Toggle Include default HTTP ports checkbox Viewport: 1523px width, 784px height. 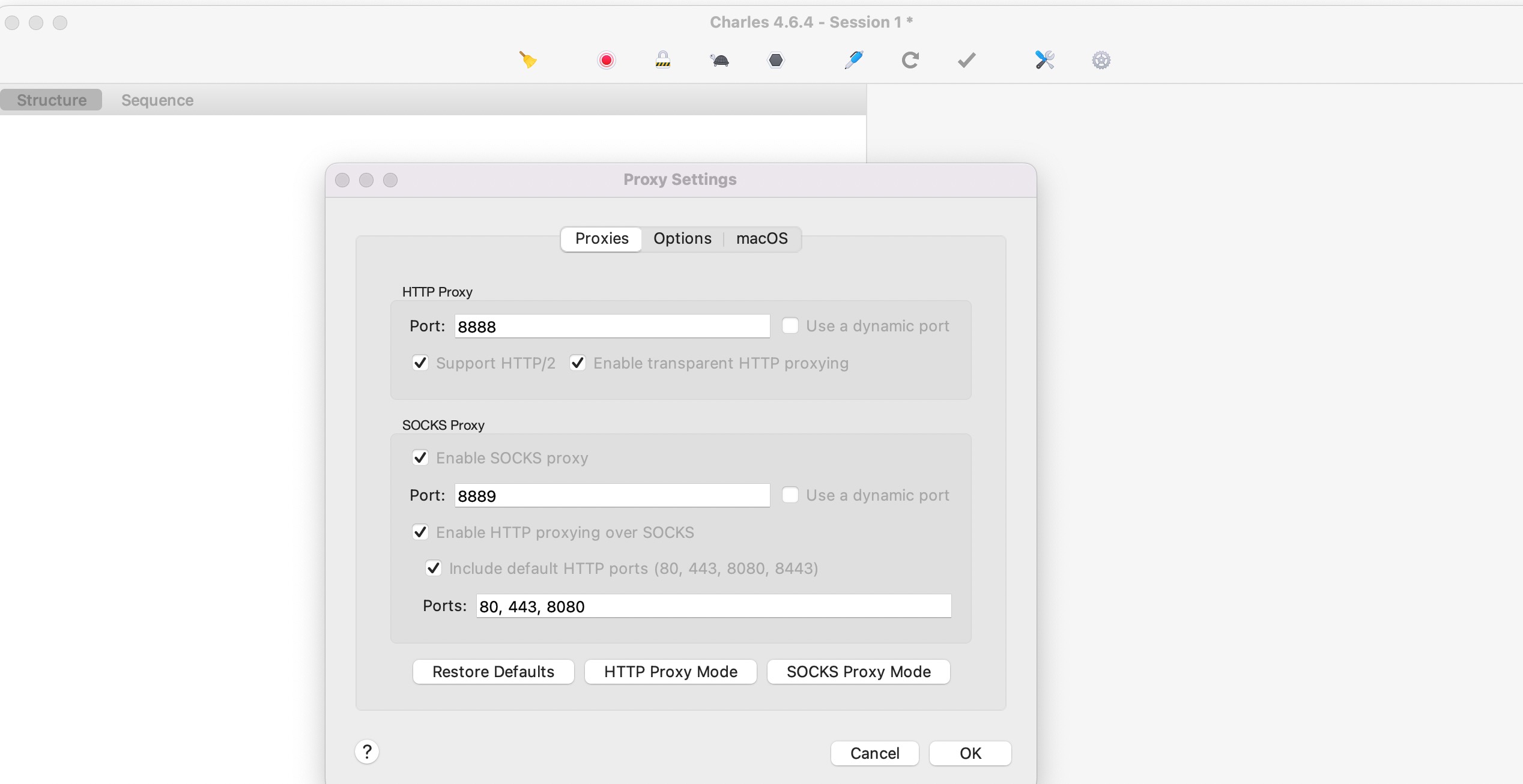(x=434, y=568)
